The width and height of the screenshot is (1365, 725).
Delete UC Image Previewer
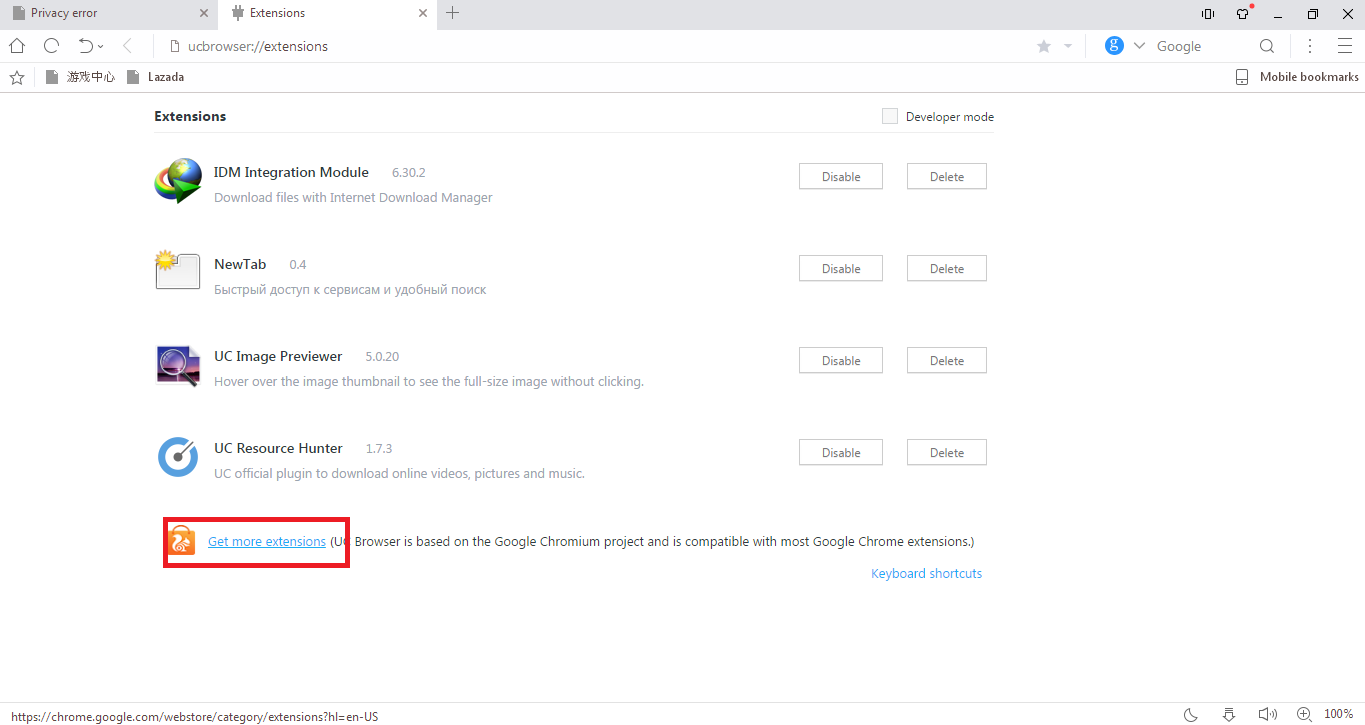pyautogui.click(x=947, y=361)
